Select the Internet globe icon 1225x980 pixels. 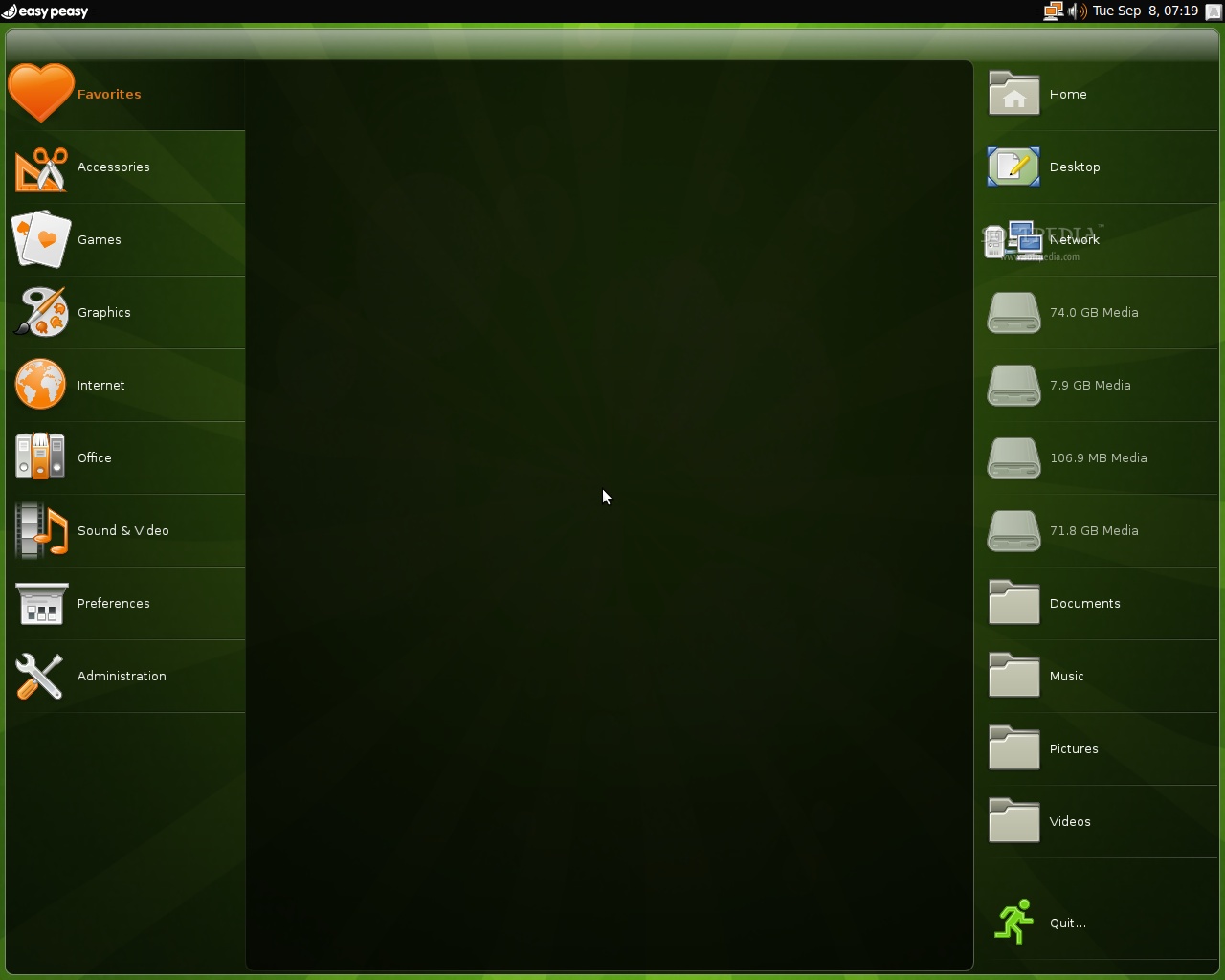click(41, 385)
